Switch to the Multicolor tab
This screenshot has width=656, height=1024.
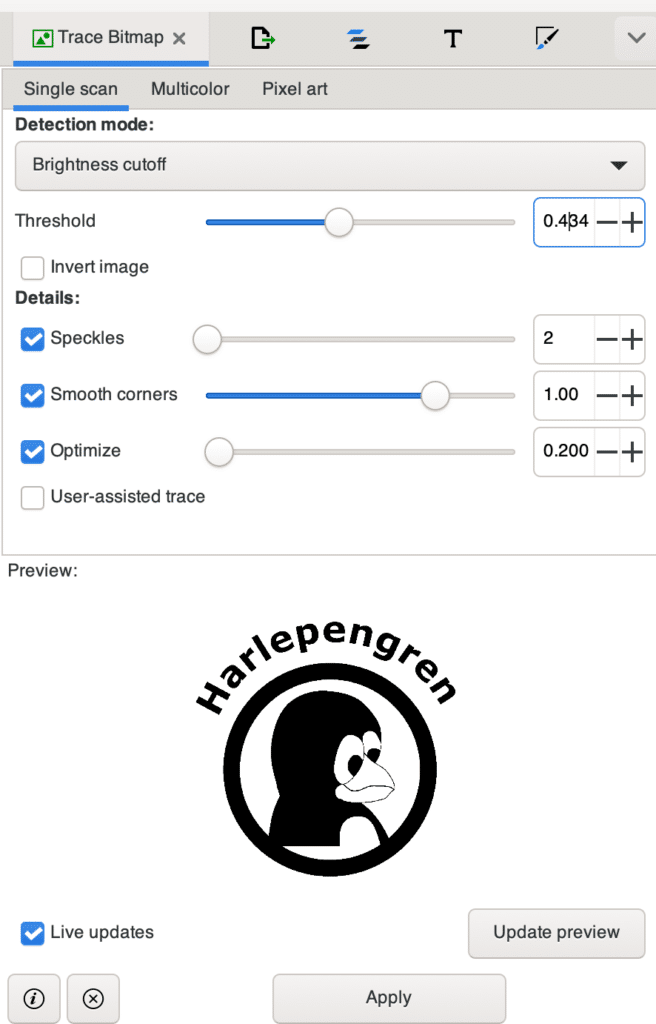(x=190, y=89)
